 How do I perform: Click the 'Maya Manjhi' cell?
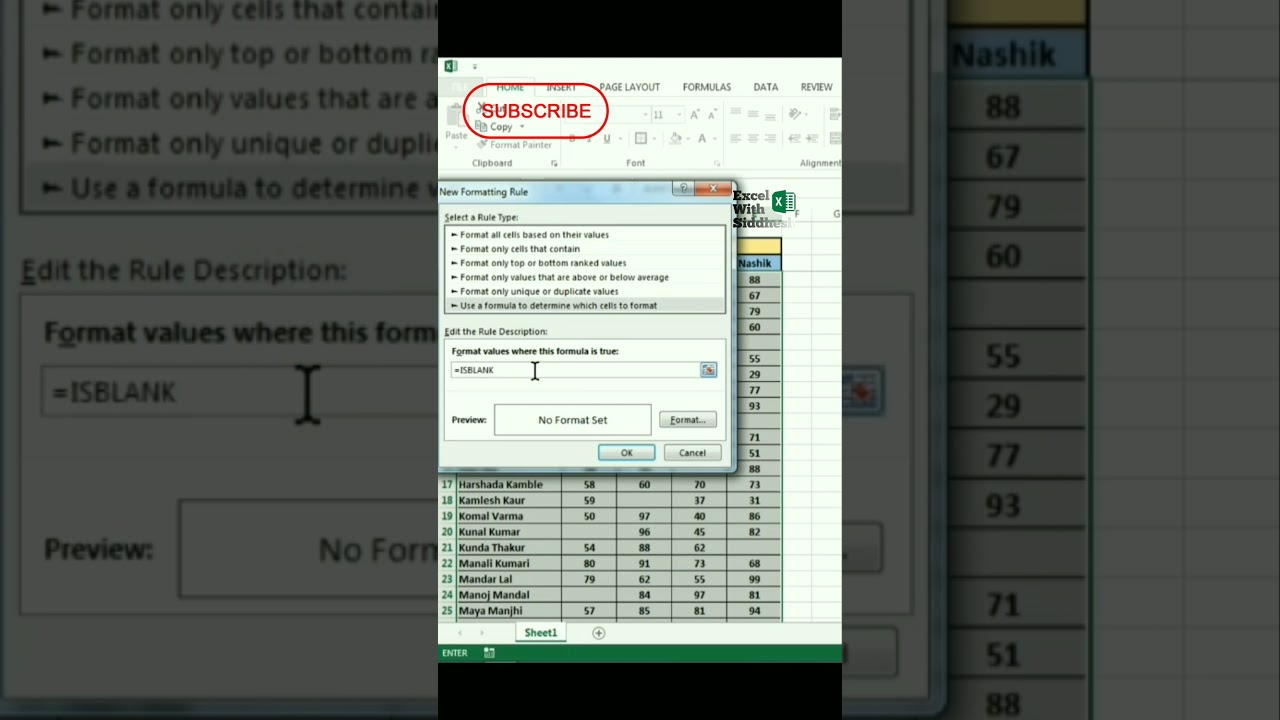[x=508, y=610]
